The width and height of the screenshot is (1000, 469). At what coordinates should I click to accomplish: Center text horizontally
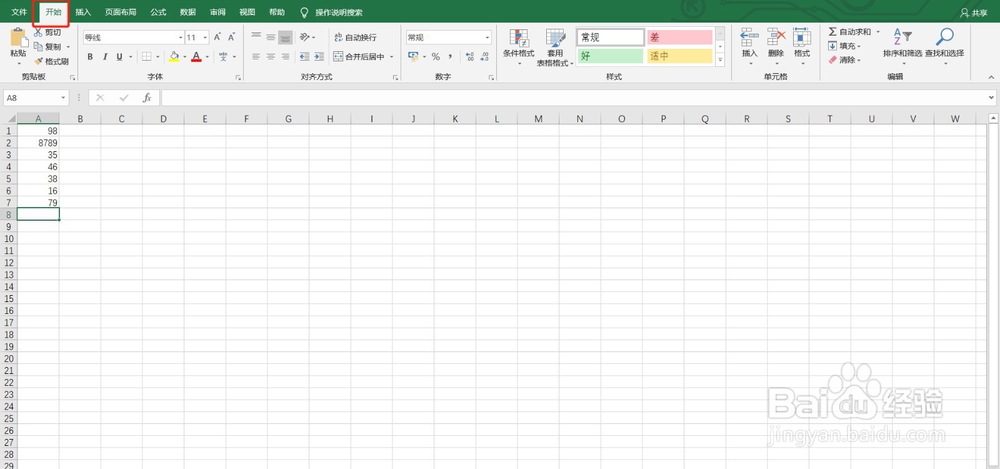coord(270,57)
